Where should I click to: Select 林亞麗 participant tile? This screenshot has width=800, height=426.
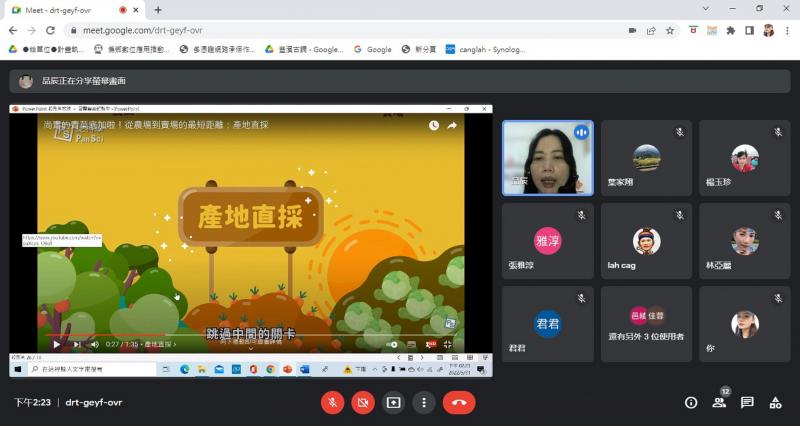tap(745, 241)
